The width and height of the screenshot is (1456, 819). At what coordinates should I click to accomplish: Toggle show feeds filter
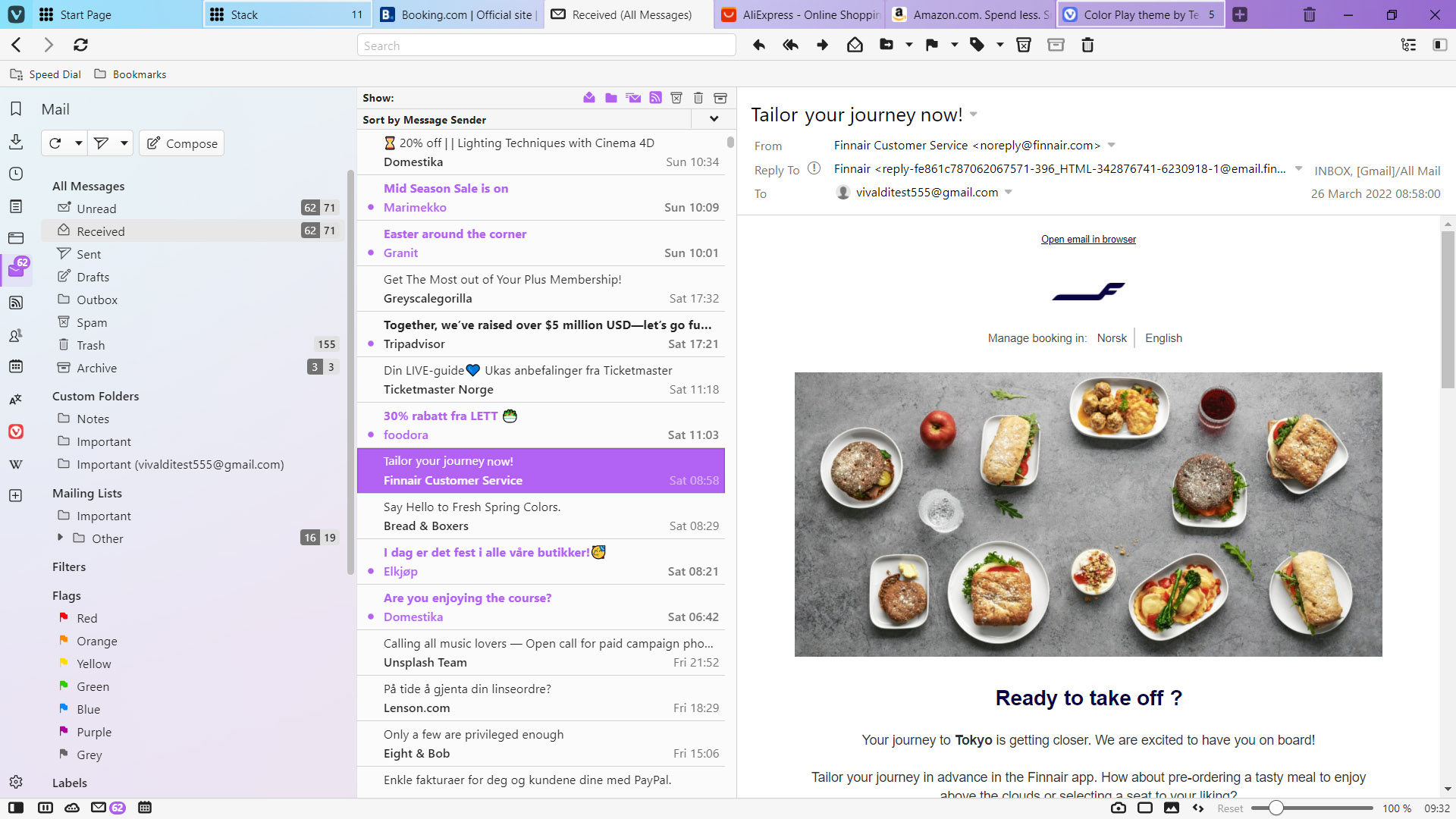pos(655,98)
